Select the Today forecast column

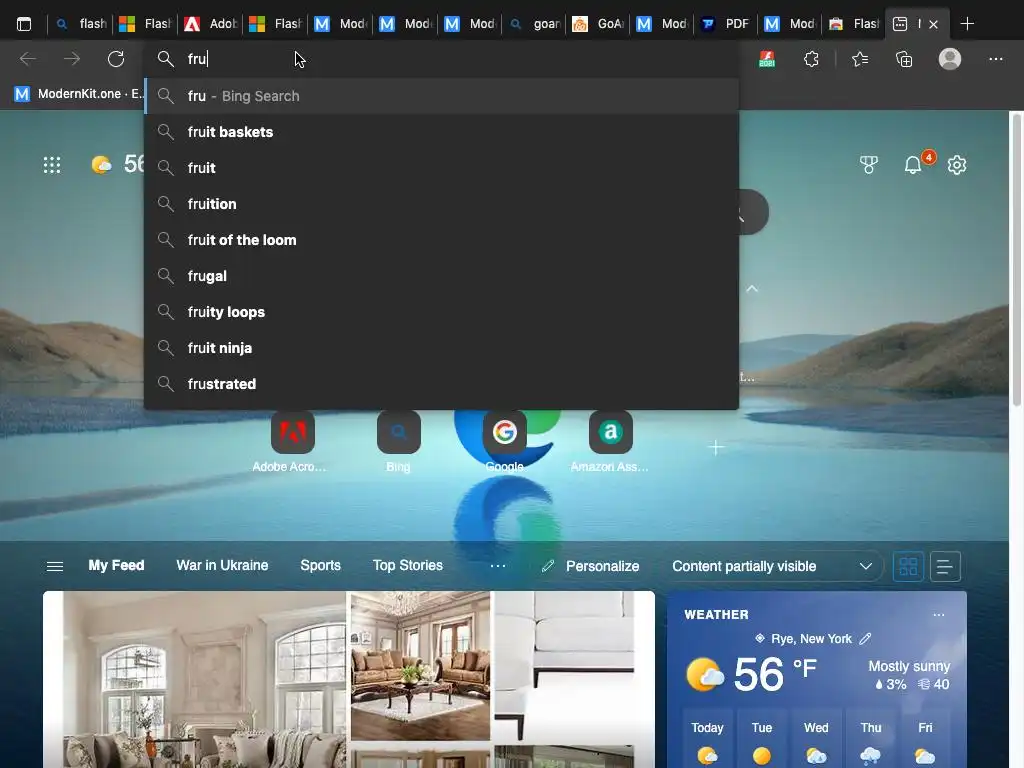pyautogui.click(x=707, y=741)
